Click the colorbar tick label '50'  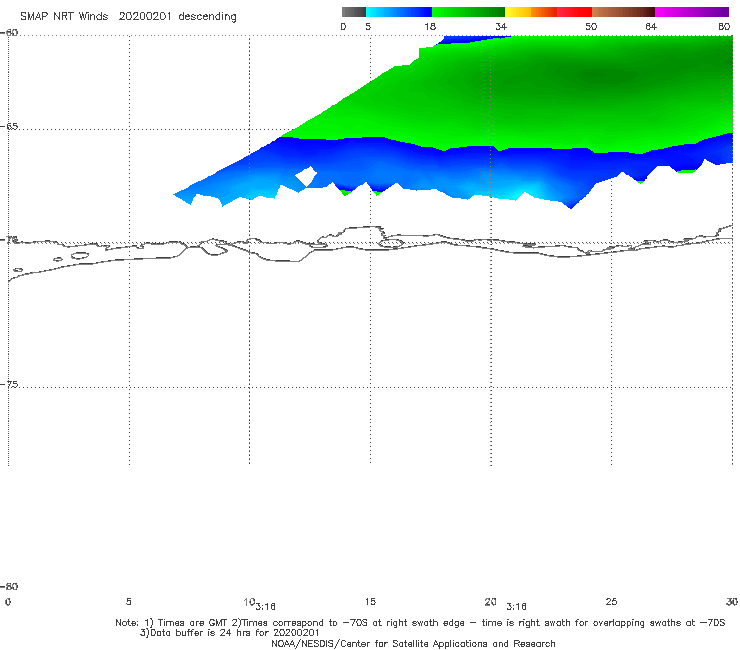pos(591,26)
